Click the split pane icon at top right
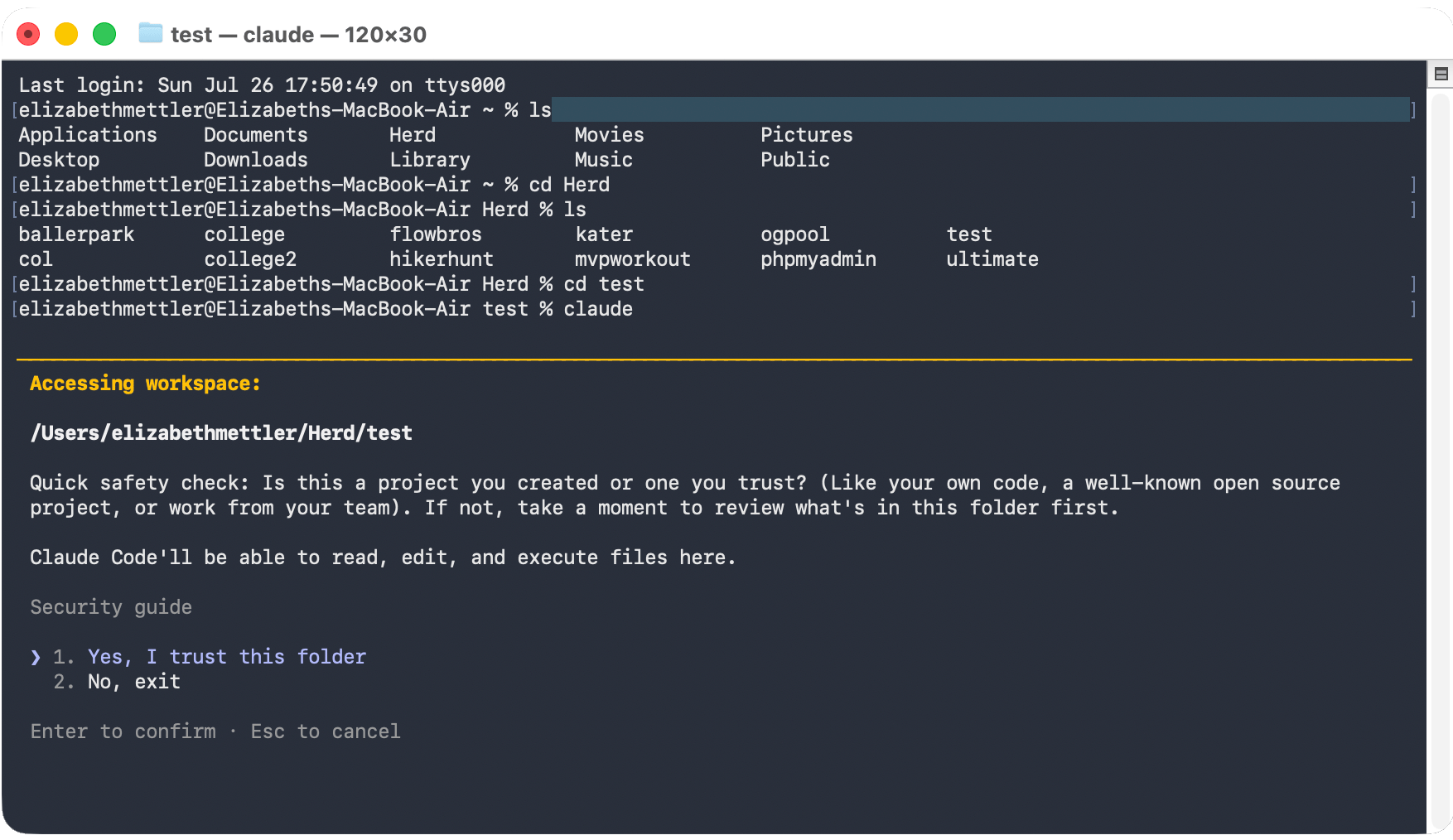This screenshot has height=840, width=1453. click(1441, 75)
